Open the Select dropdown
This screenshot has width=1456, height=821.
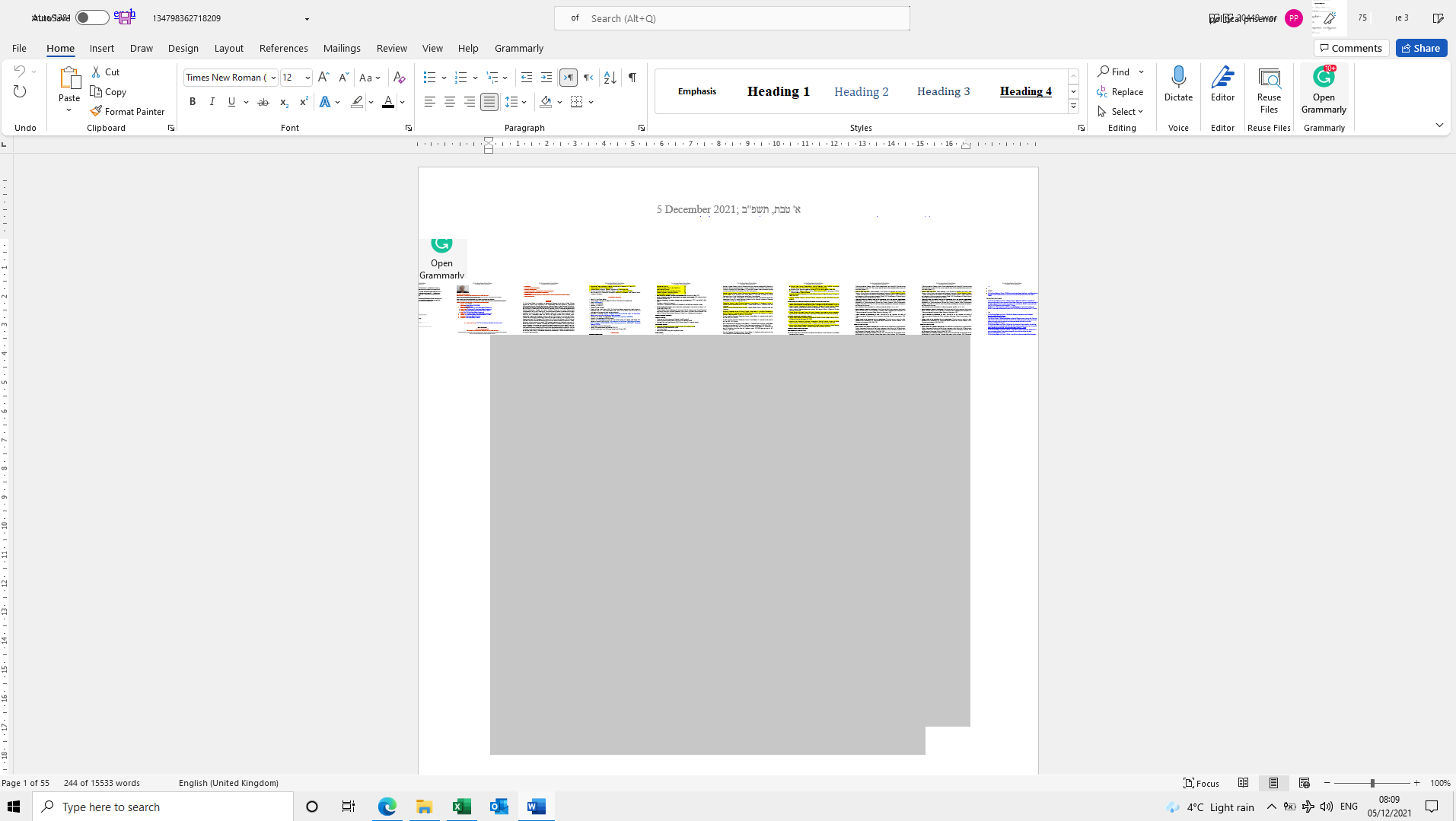(1120, 111)
